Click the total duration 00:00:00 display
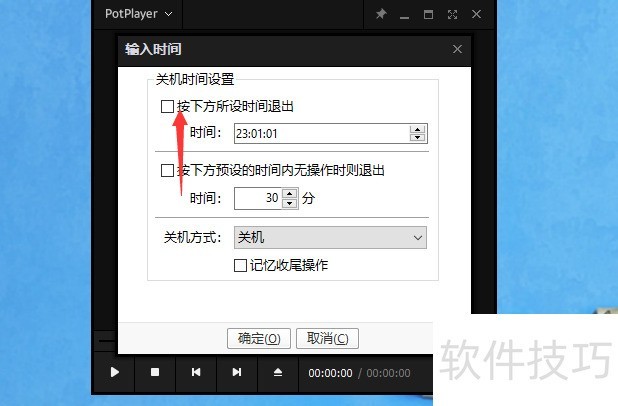The height and width of the screenshot is (406, 618). [389, 373]
